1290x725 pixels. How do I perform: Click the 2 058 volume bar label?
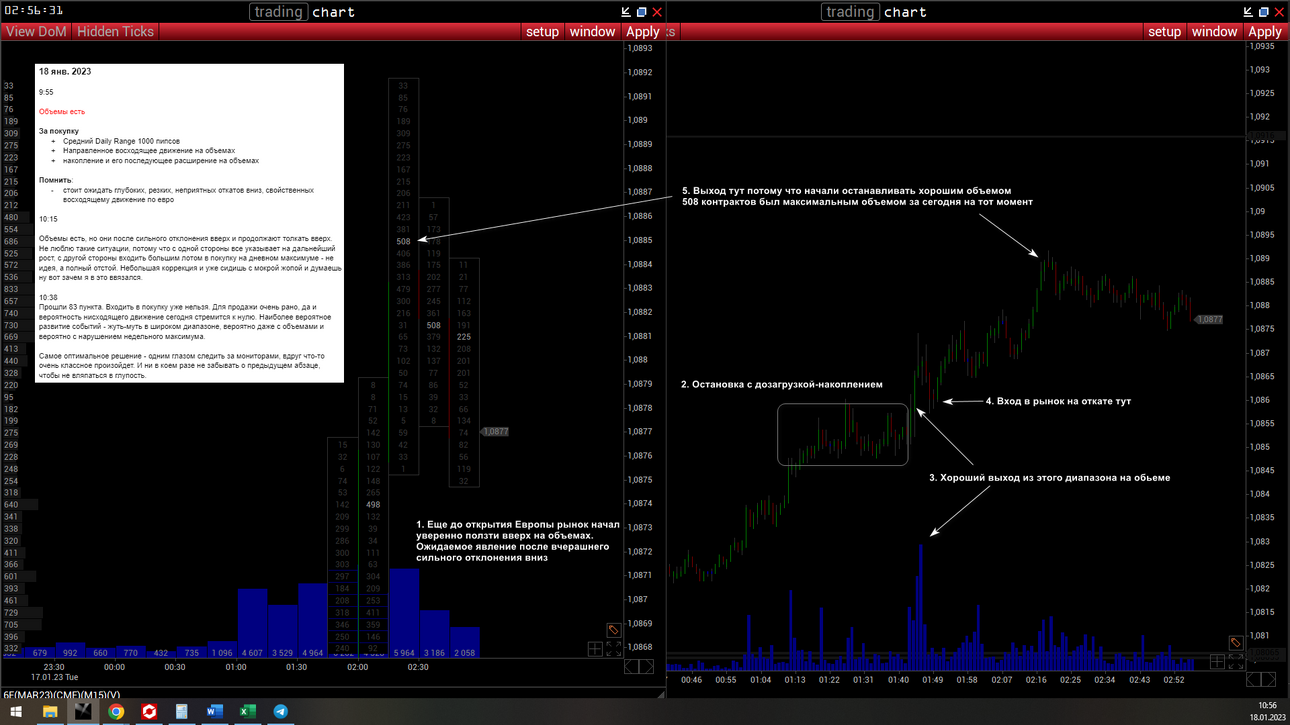coord(465,652)
